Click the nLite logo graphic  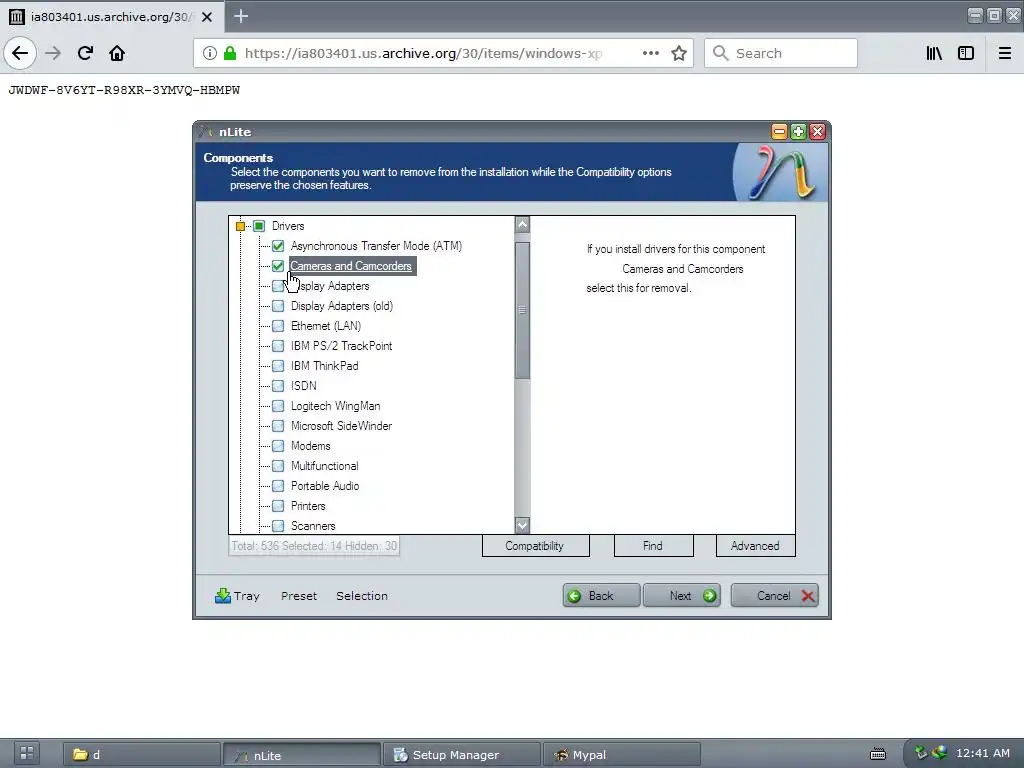(x=780, y=172)
